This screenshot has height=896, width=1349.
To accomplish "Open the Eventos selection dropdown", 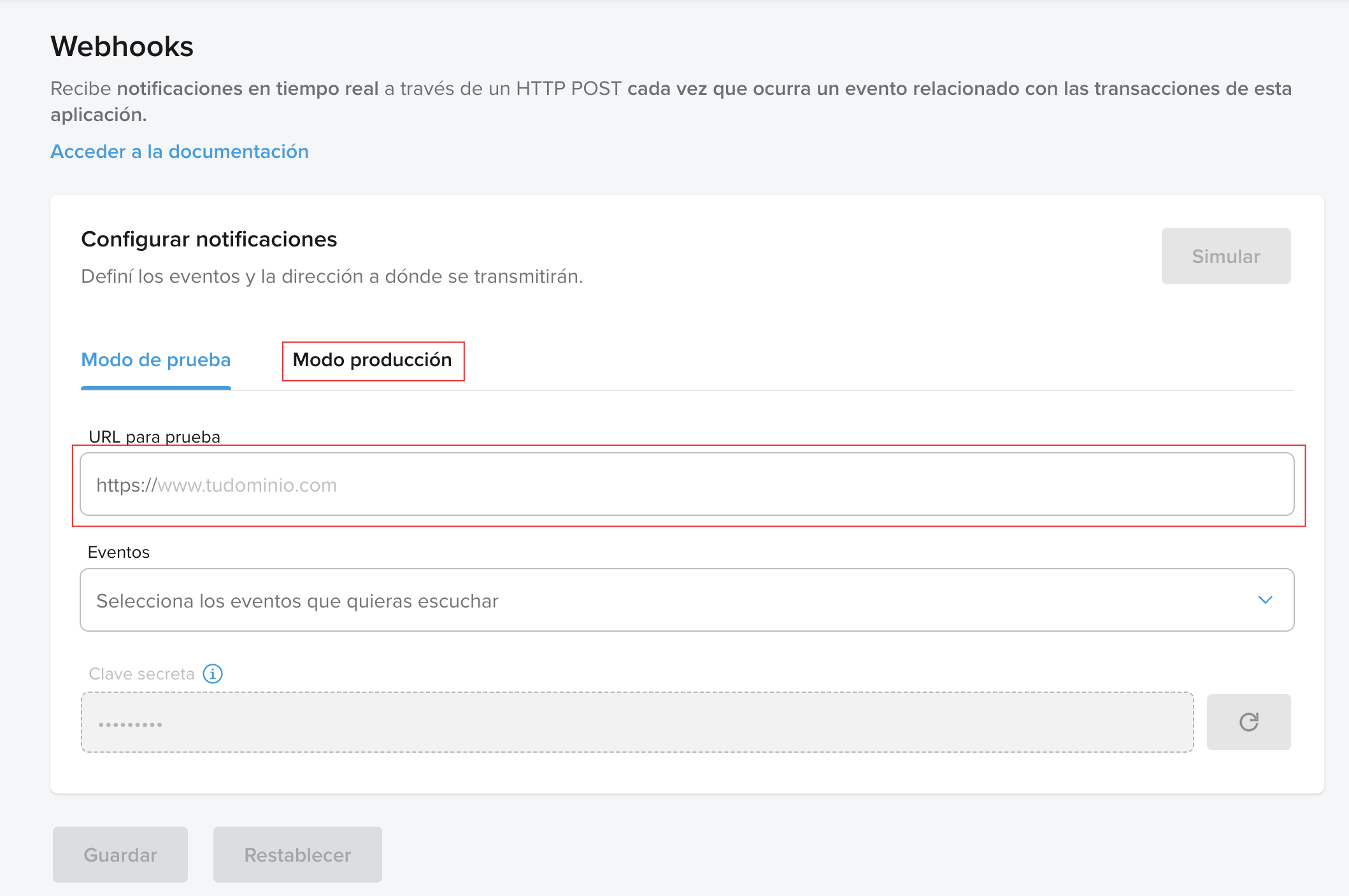I will [686, 600].
